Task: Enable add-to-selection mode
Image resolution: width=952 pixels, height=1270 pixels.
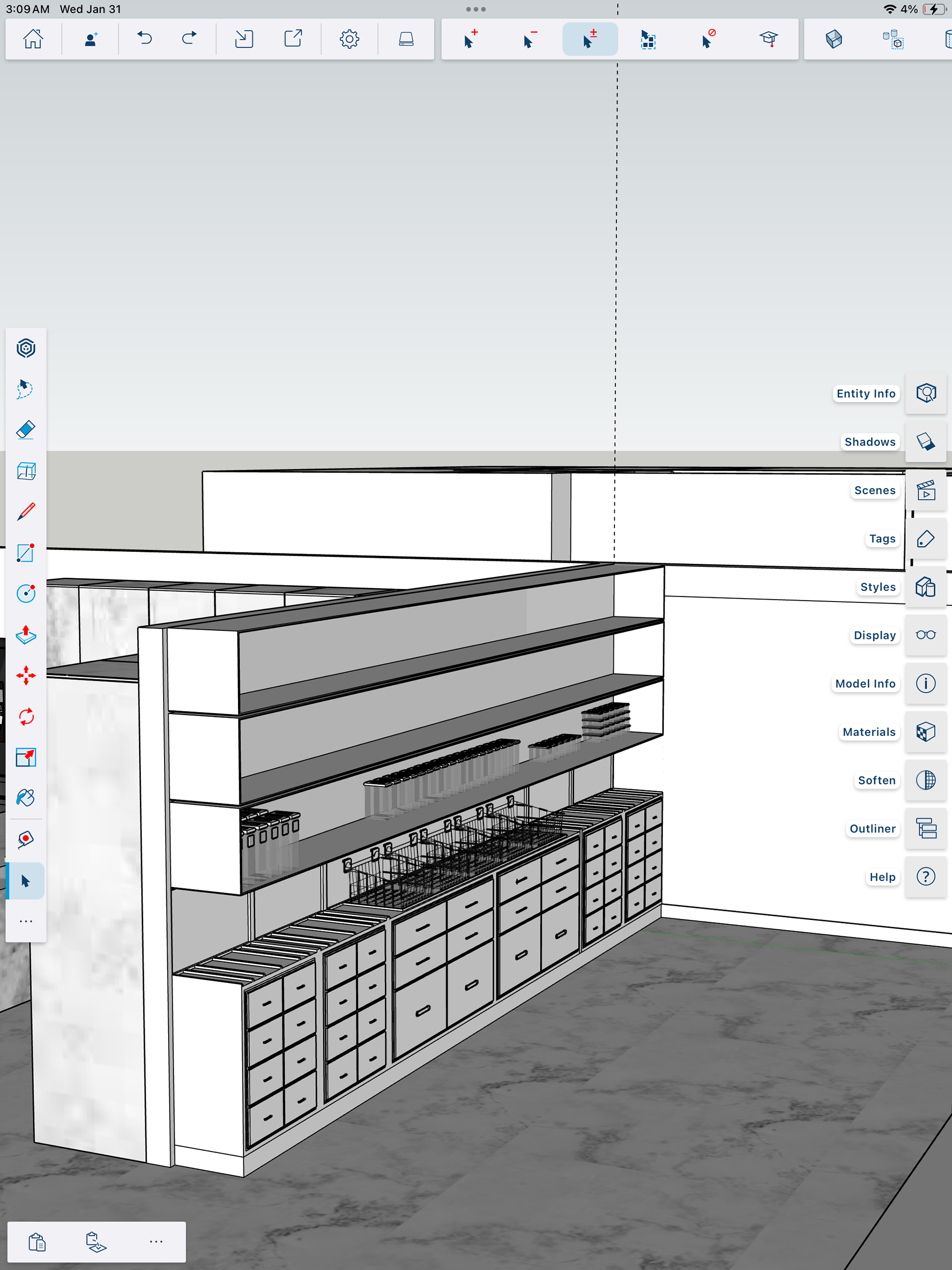Action: pyautogui.click(x=470, y=39)
